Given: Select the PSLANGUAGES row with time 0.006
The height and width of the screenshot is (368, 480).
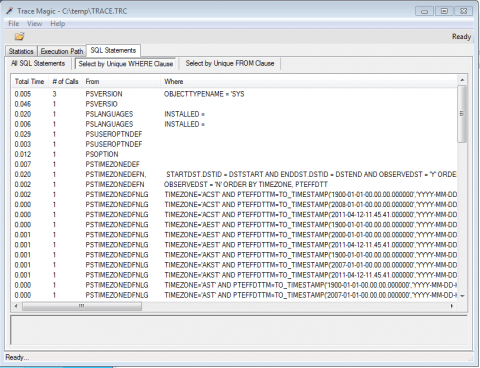Looking at the screenshot, I should pos(235,124).
